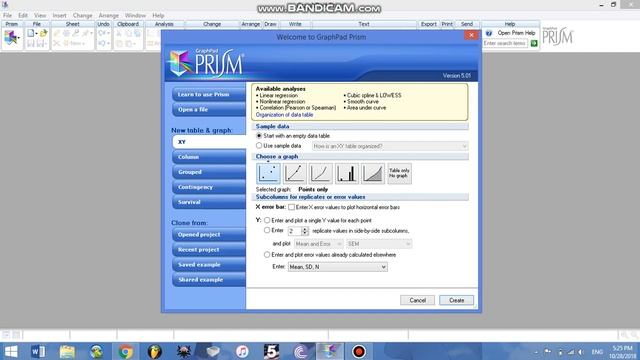The image size is (640, 360).
Task: Click the Bandicam record icon in taskbar
Action: pos(359,351)
